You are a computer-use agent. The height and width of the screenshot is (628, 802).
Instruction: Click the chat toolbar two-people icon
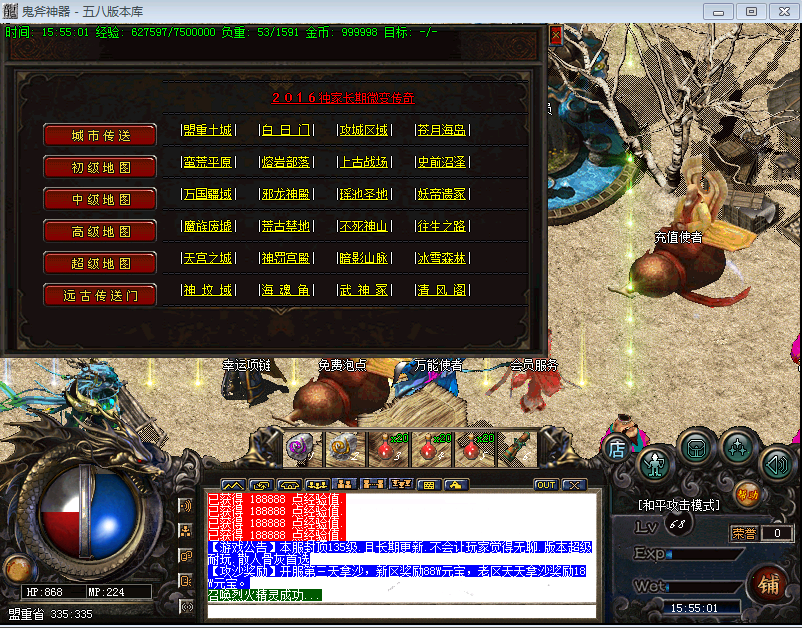(344, 484)
